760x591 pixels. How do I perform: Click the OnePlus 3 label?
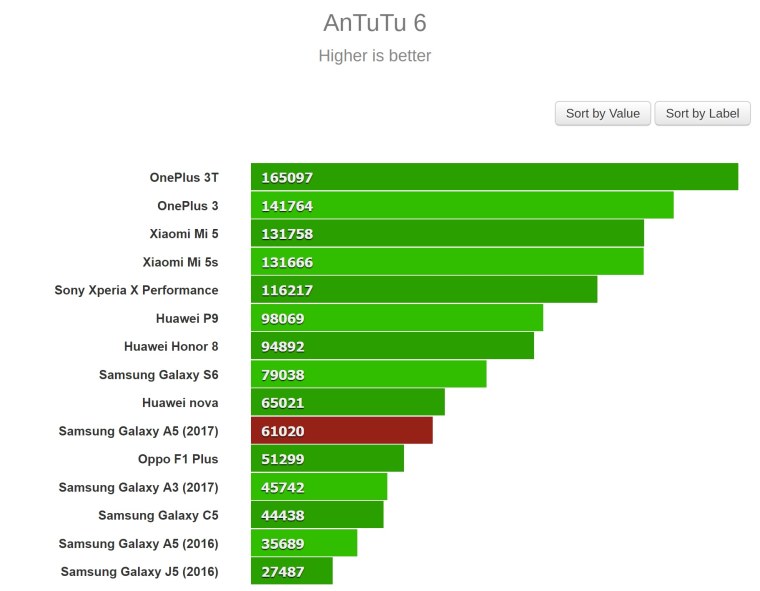point(188,206)
